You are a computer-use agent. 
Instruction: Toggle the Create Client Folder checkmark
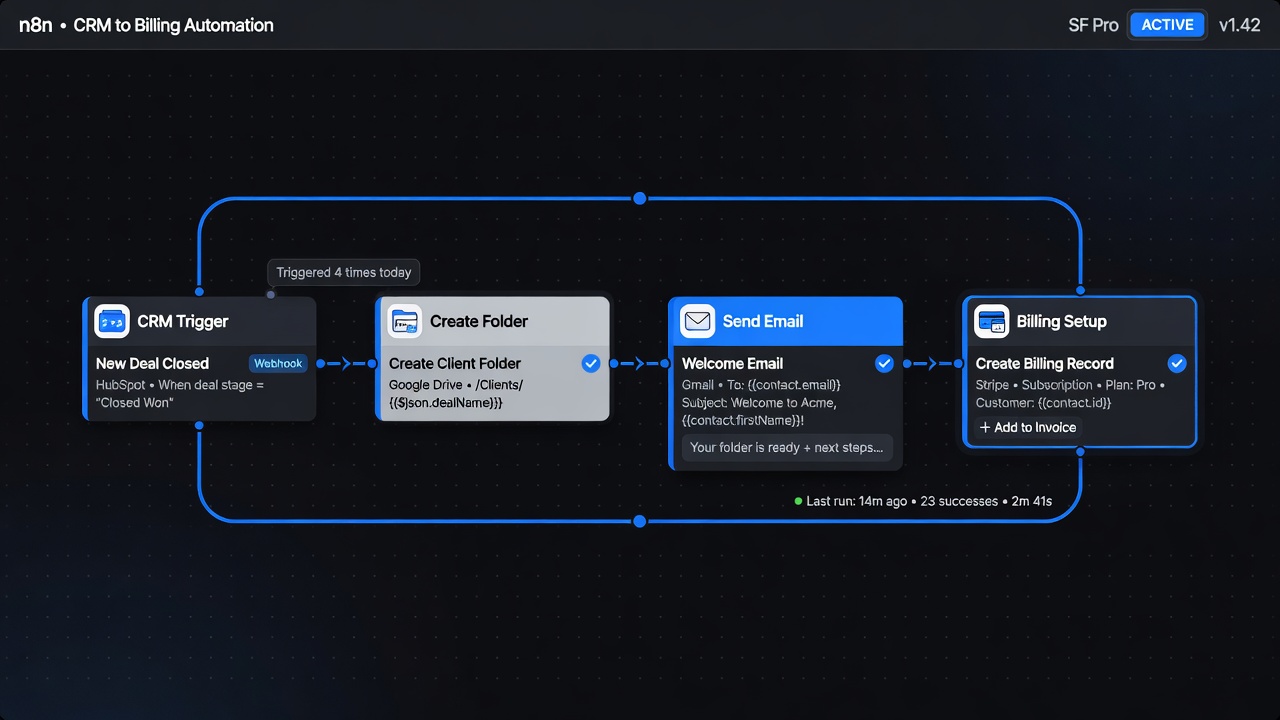tap(591, 363)
